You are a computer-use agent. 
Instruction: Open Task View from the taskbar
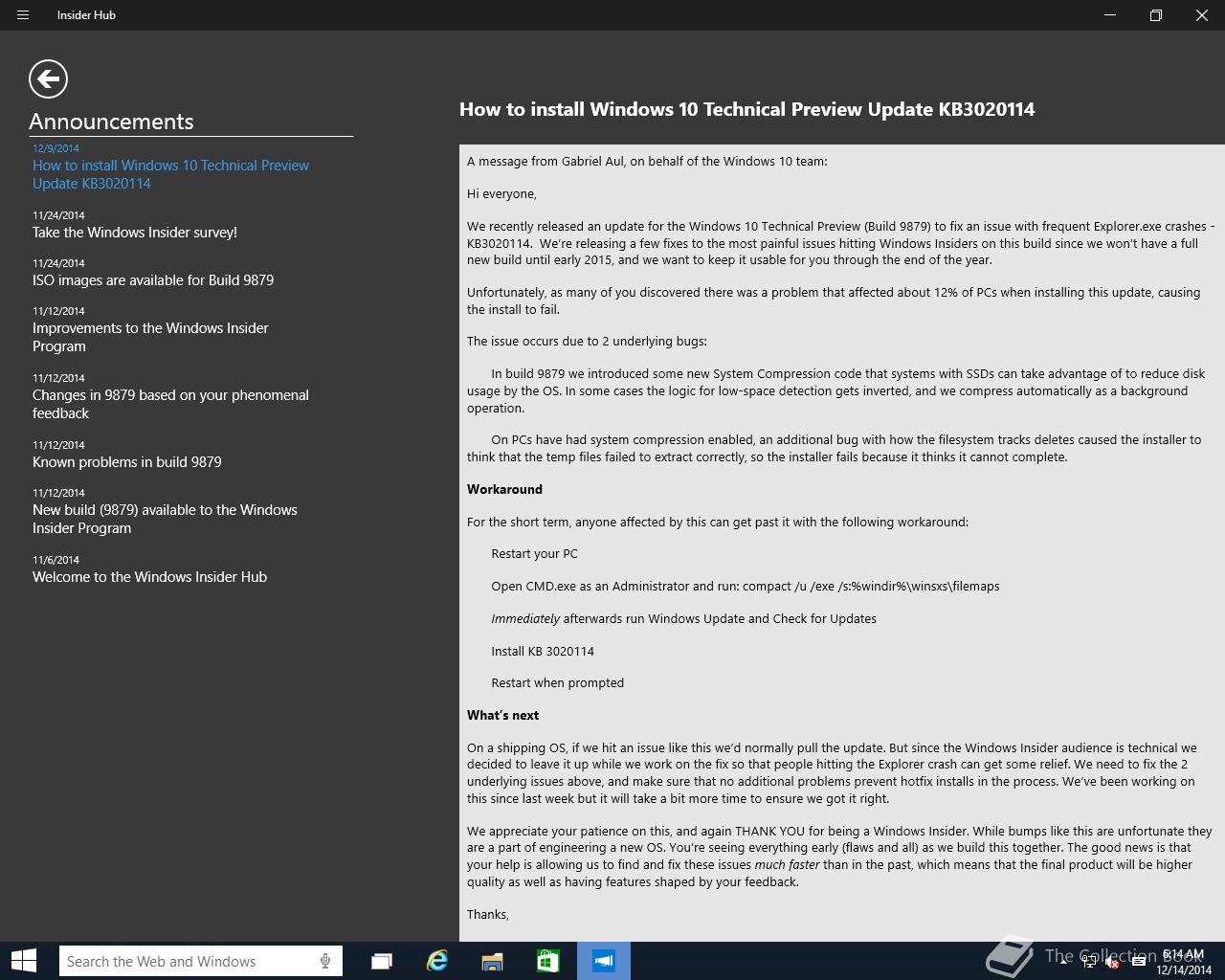pyautogui.click(x=382, y=961)
